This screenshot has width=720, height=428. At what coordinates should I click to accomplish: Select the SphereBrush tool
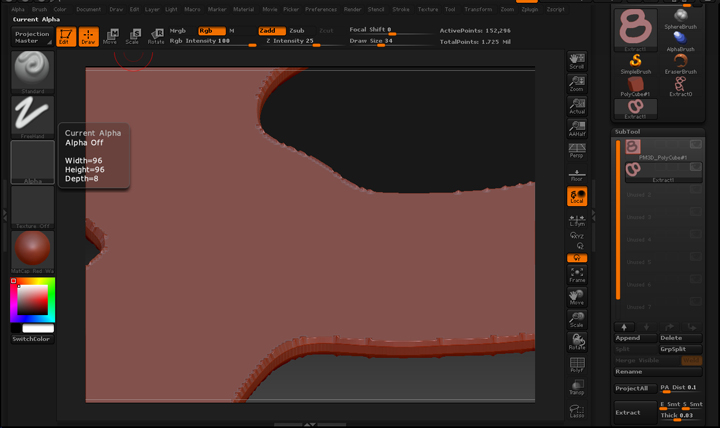(681, 19)
